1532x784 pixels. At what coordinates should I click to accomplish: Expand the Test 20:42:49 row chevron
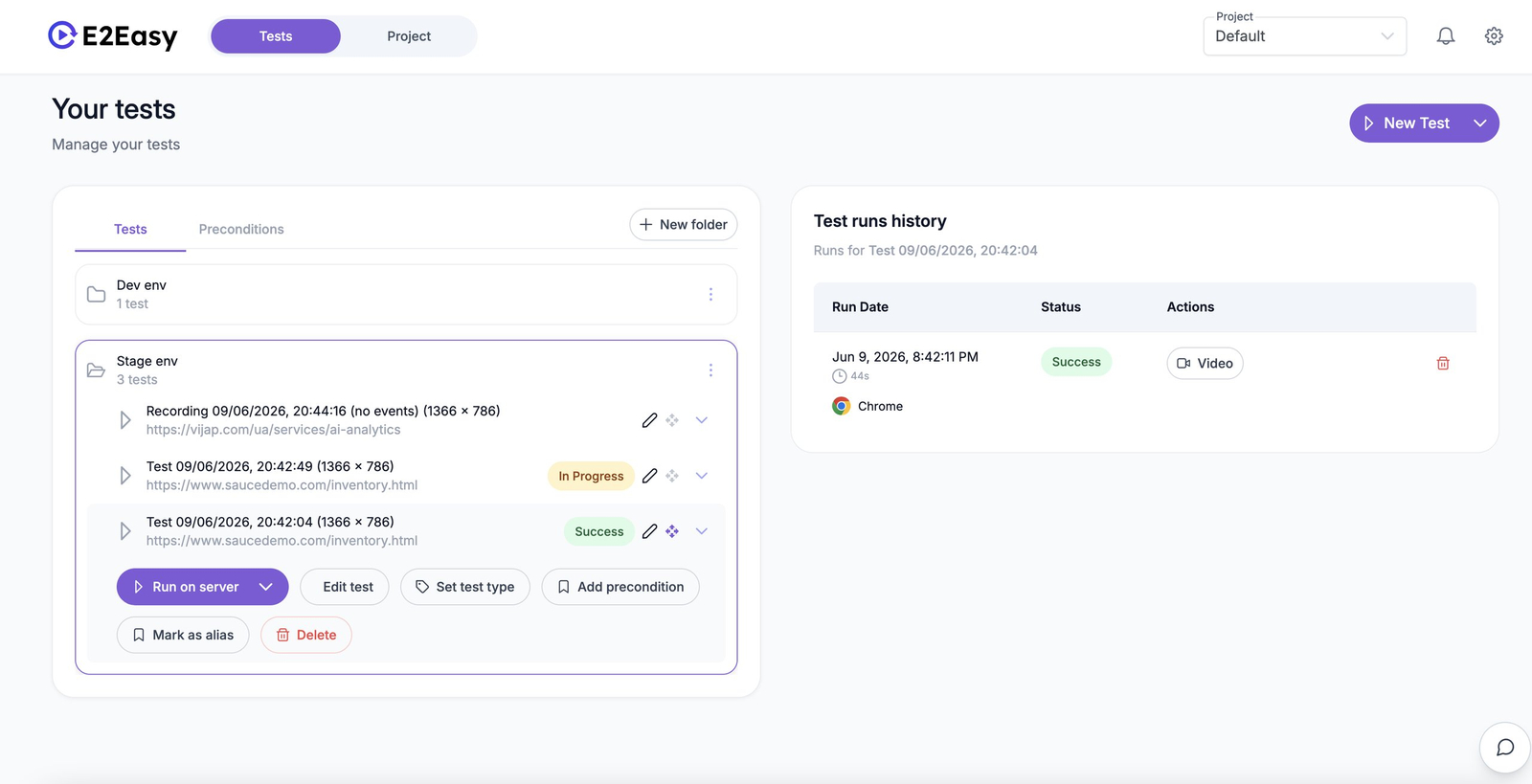click(x=702, y=476)
